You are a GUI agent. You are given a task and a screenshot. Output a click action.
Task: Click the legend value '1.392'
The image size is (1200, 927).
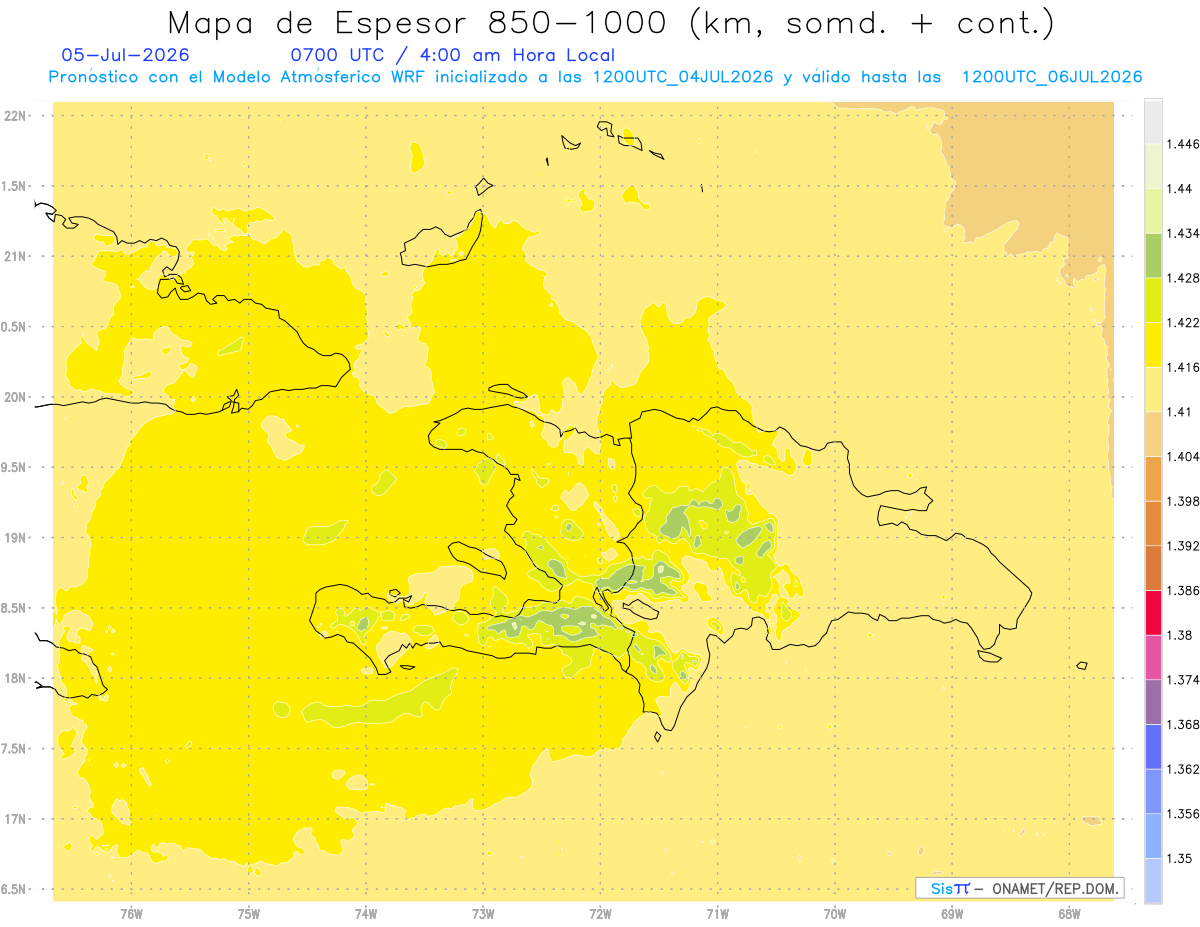click(1182, 546)
